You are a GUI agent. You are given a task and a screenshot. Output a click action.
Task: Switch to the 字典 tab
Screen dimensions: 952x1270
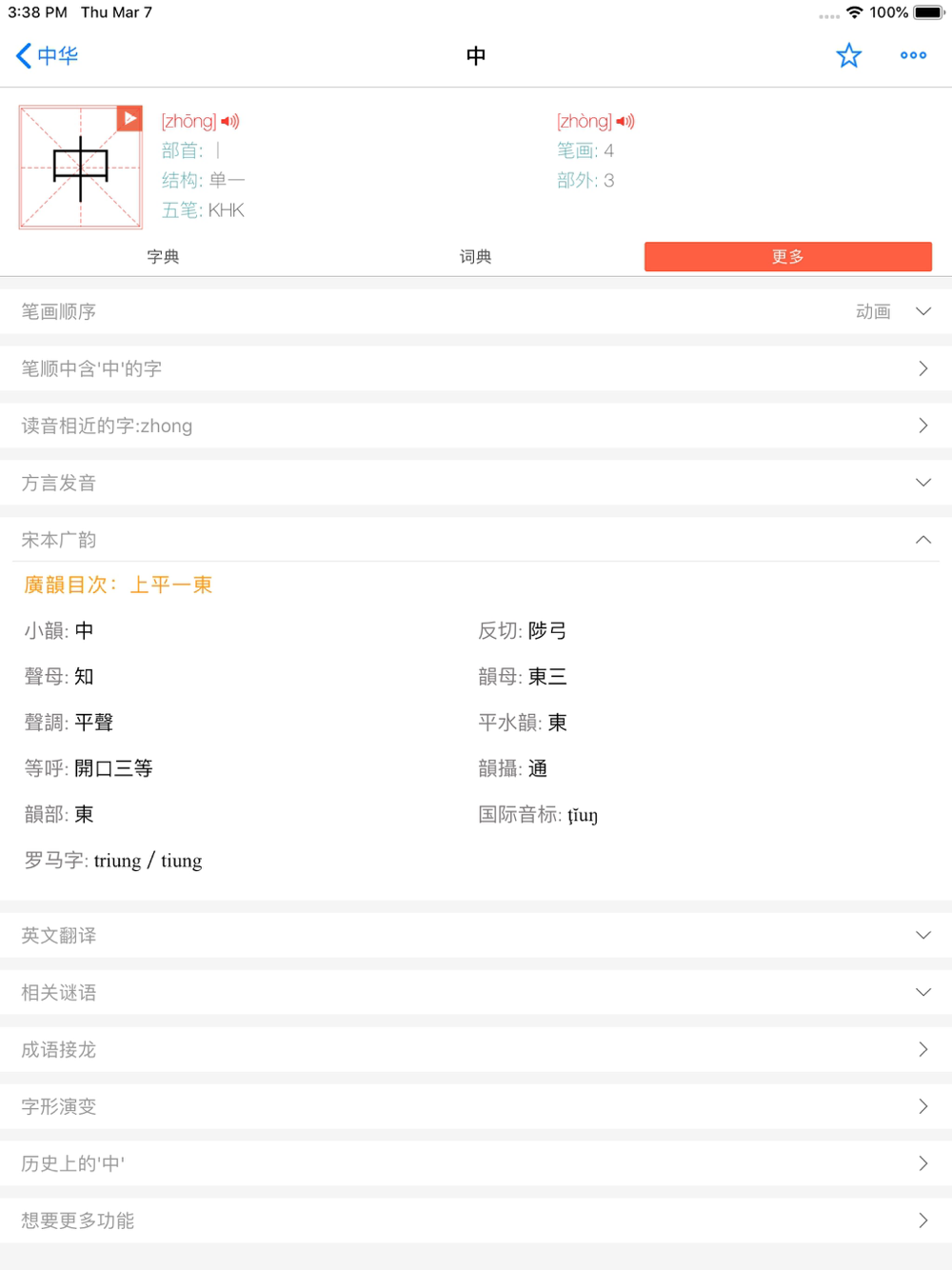[163, 256]
